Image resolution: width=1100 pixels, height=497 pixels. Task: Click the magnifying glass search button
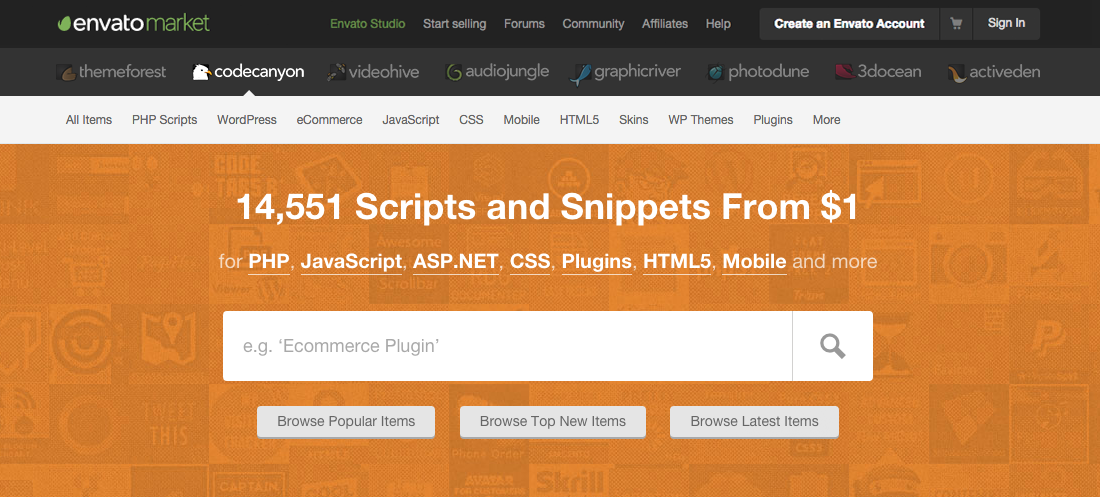coord(832,346)
